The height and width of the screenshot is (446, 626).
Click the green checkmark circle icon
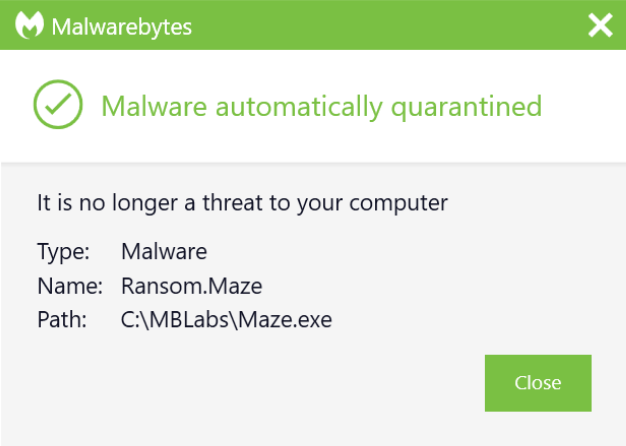(x=58, y=104)
